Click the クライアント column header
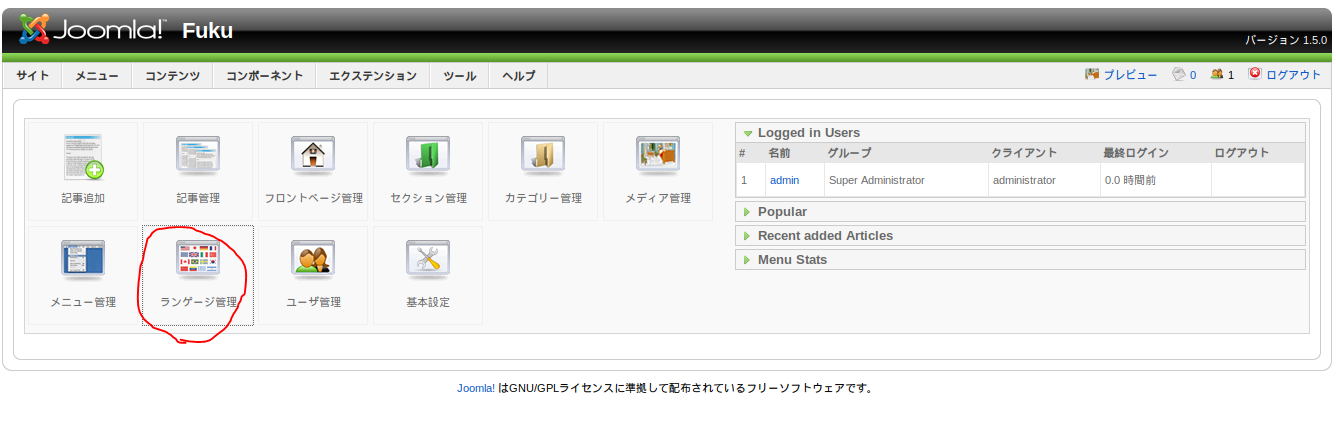 (1025, 153)
